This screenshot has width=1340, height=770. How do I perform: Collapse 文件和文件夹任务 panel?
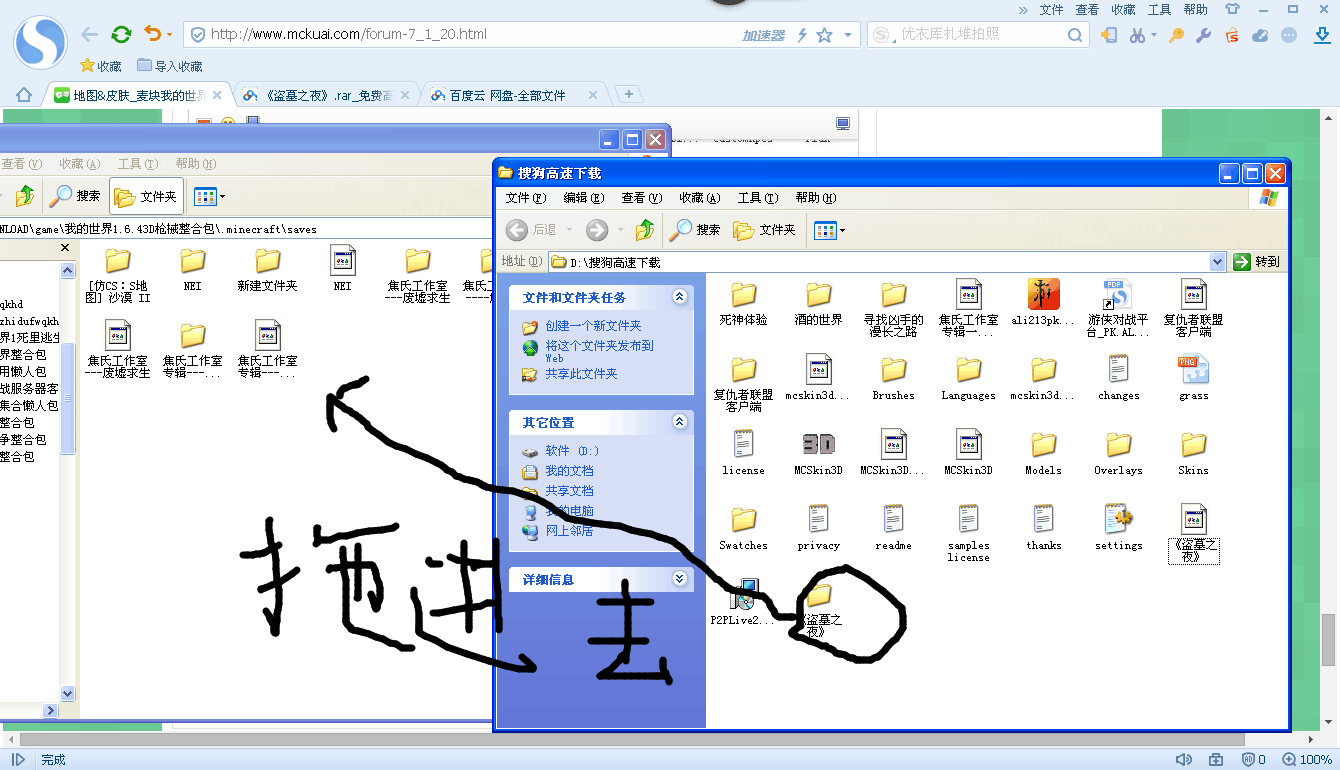click(x=680, y=297)
